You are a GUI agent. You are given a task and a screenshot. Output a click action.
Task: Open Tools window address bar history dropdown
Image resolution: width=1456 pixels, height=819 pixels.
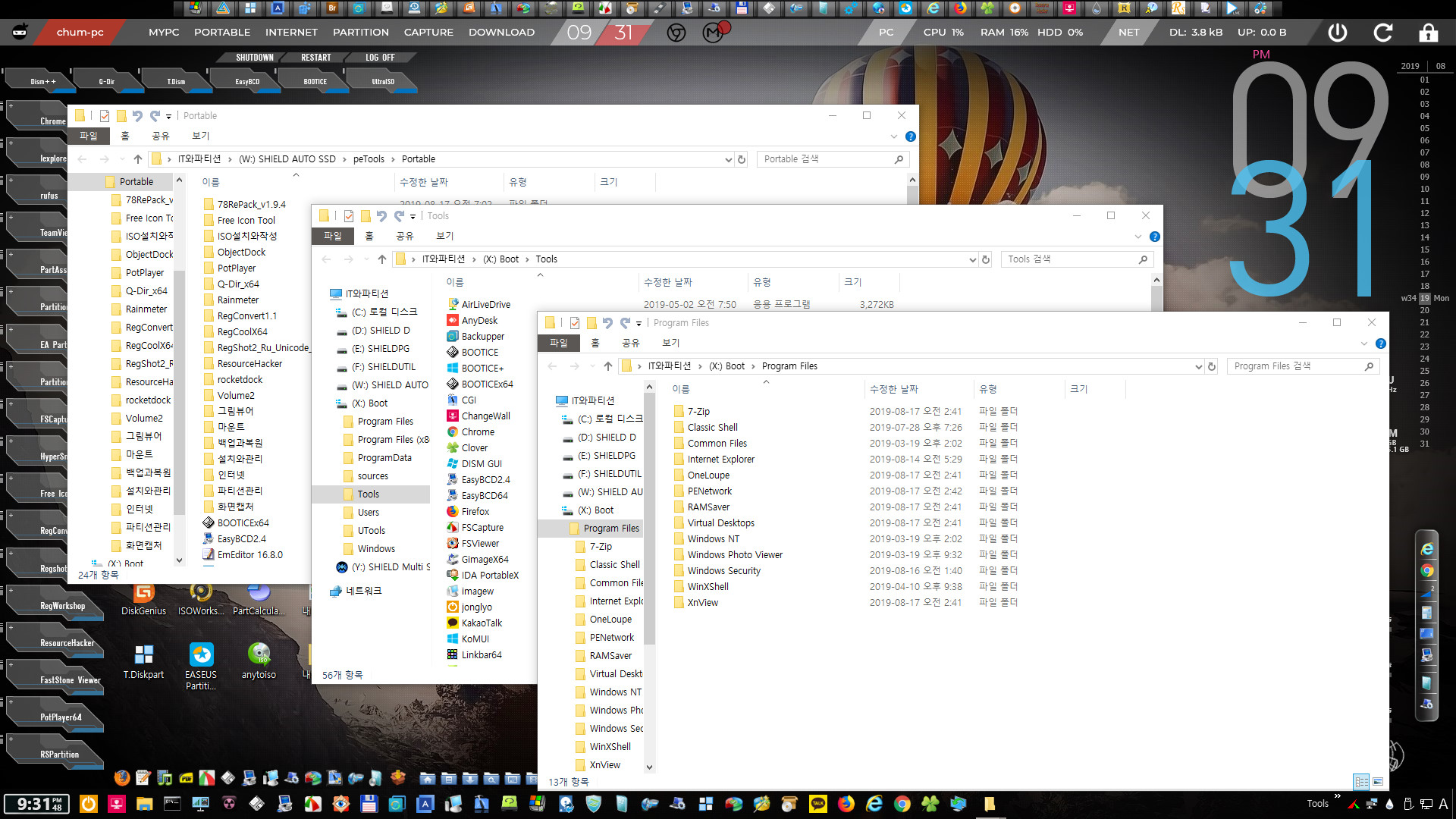point(972,259)
